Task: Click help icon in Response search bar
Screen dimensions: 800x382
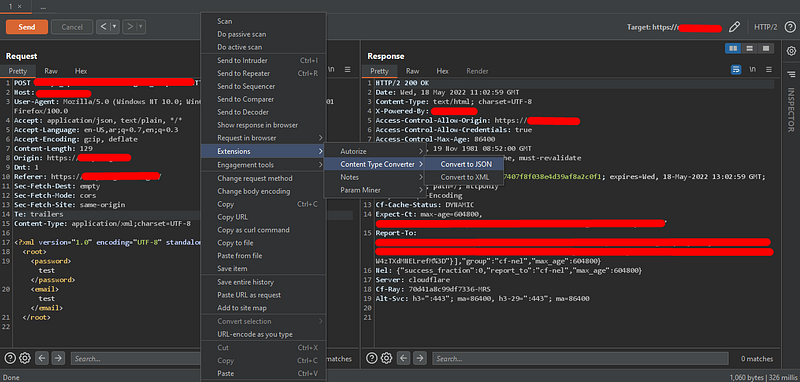Action: click(371, 359)
